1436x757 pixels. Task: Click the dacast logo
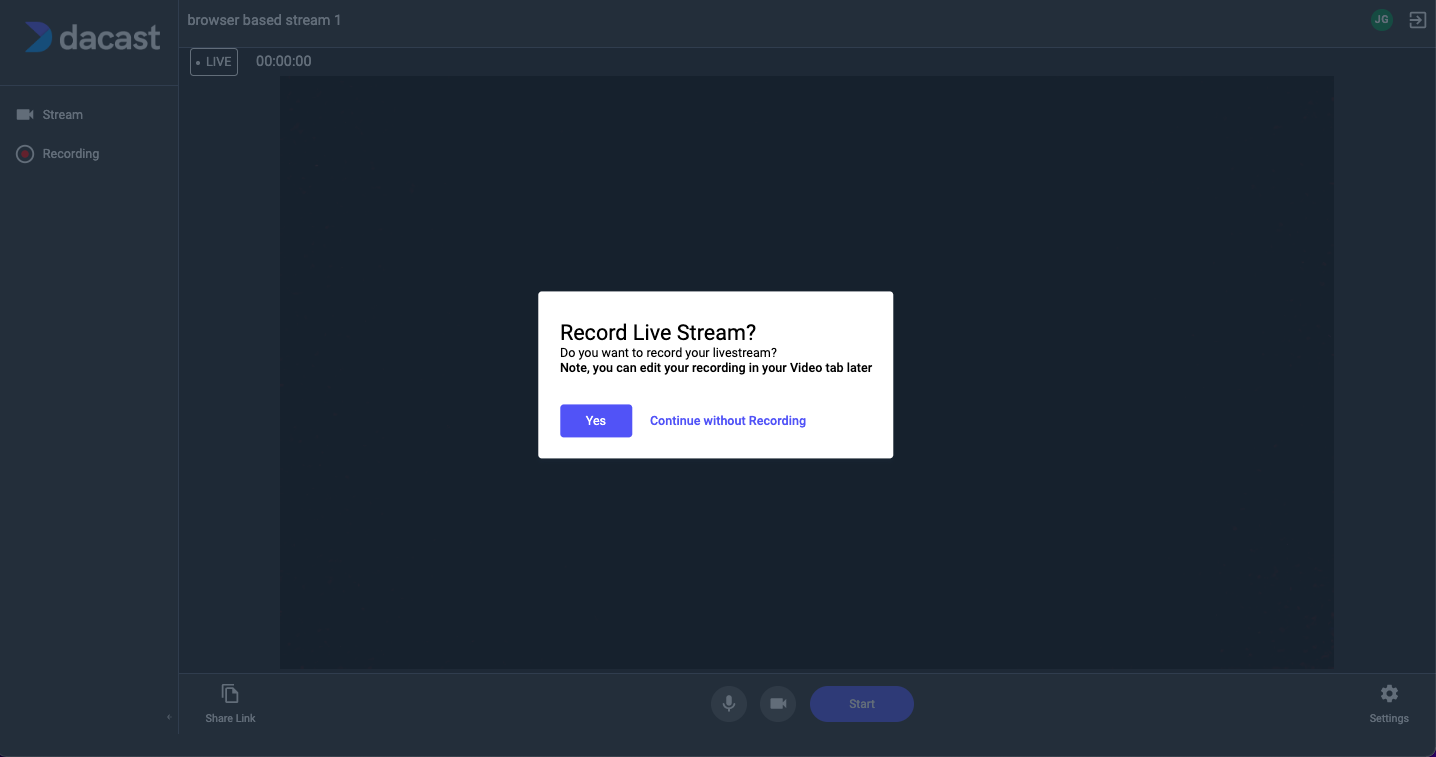(93, 37)
